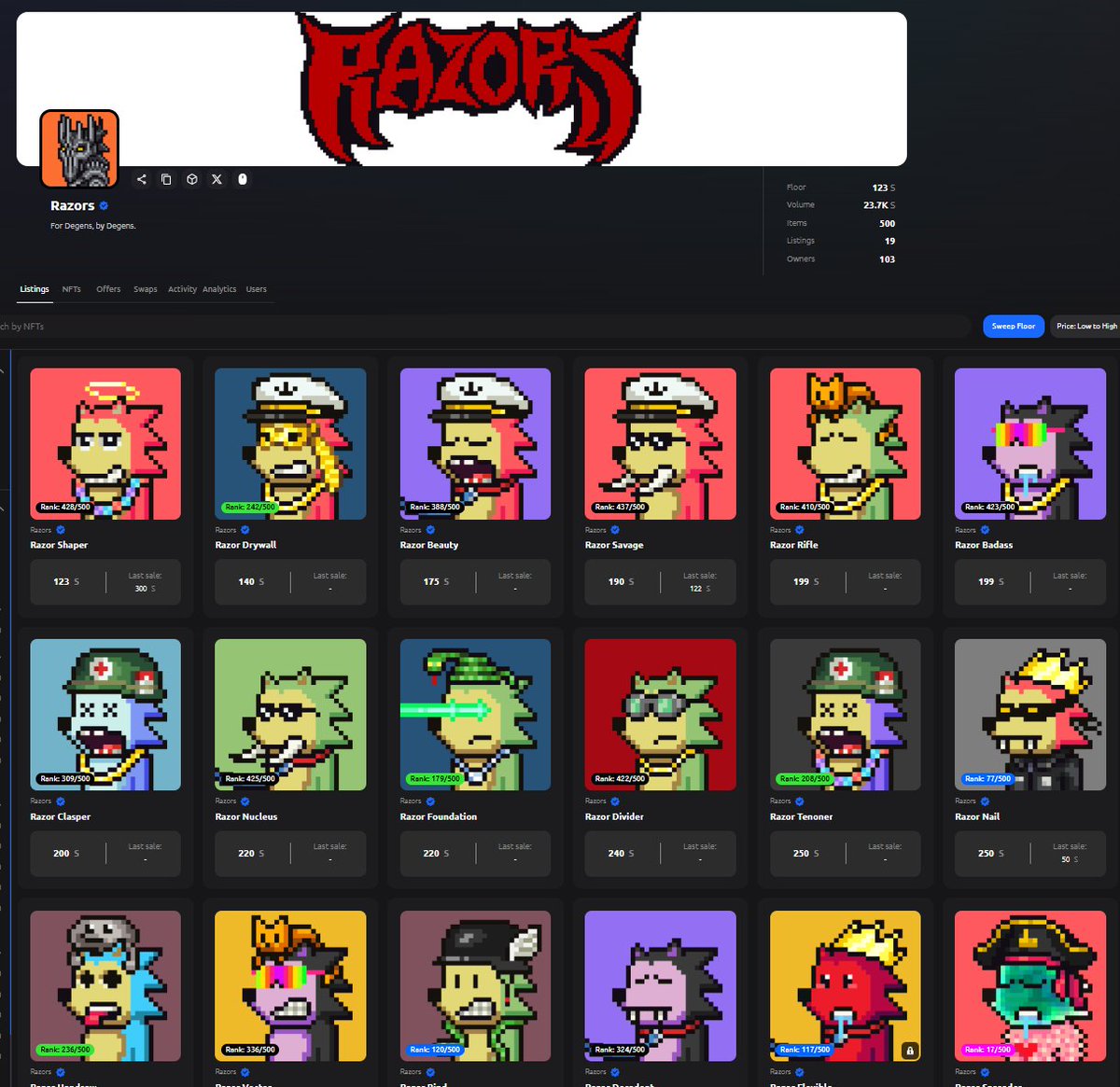Open Razor Nucleus NFT thumbnail
Viewport: 1120px width, 1087px height.
click(x=290, y=715)
